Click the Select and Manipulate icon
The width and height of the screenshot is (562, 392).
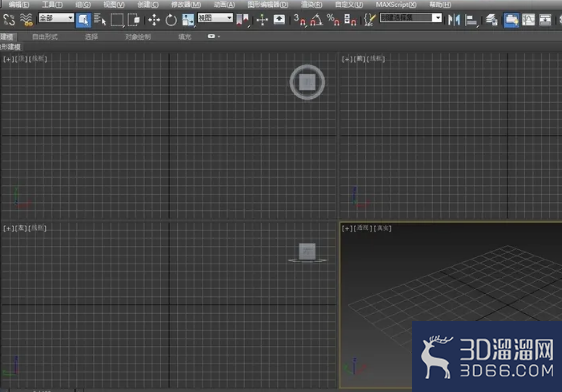coord(262,20)
